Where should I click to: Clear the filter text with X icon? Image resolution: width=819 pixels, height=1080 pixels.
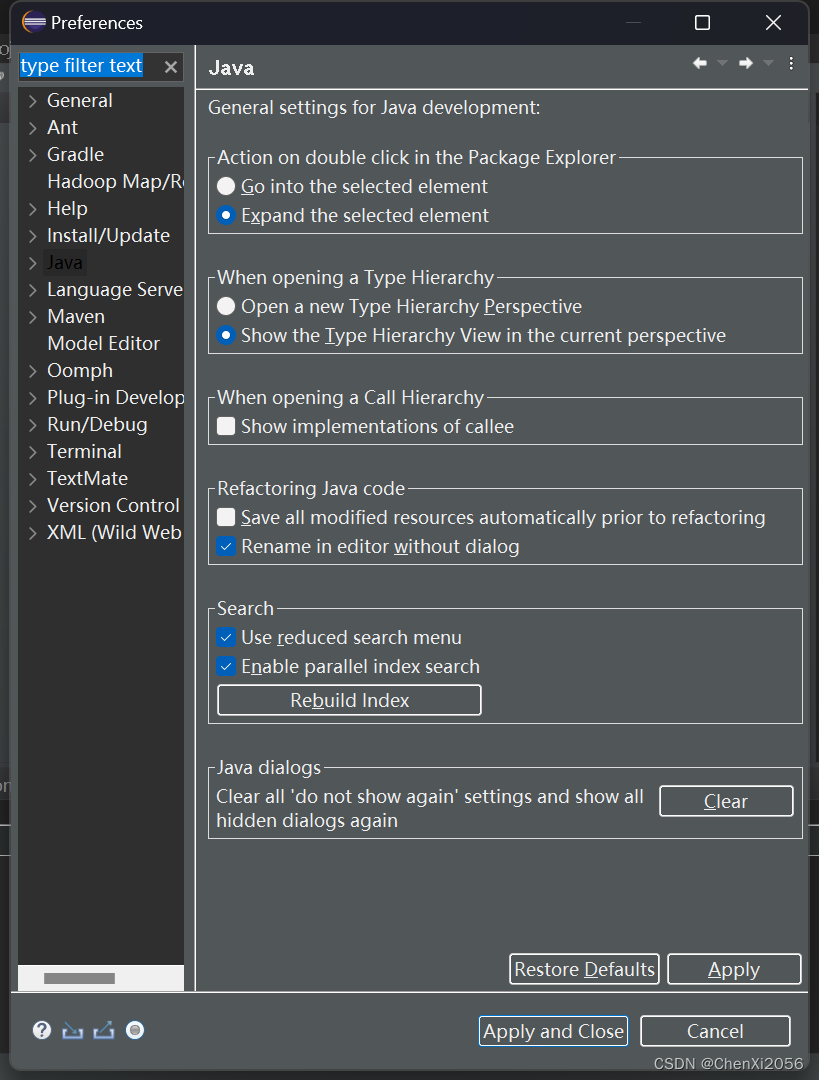[171, 67]
